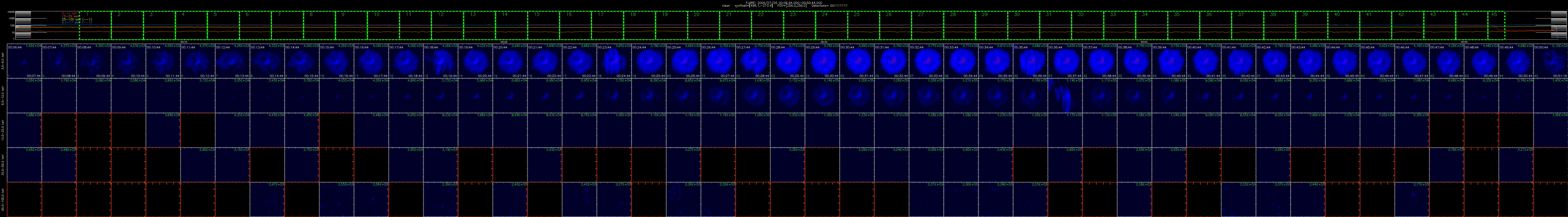This screenshot has height=217, width=1568.
Task: View the 3–6 keV image at 00:36:44
Action: [1065, 61]
